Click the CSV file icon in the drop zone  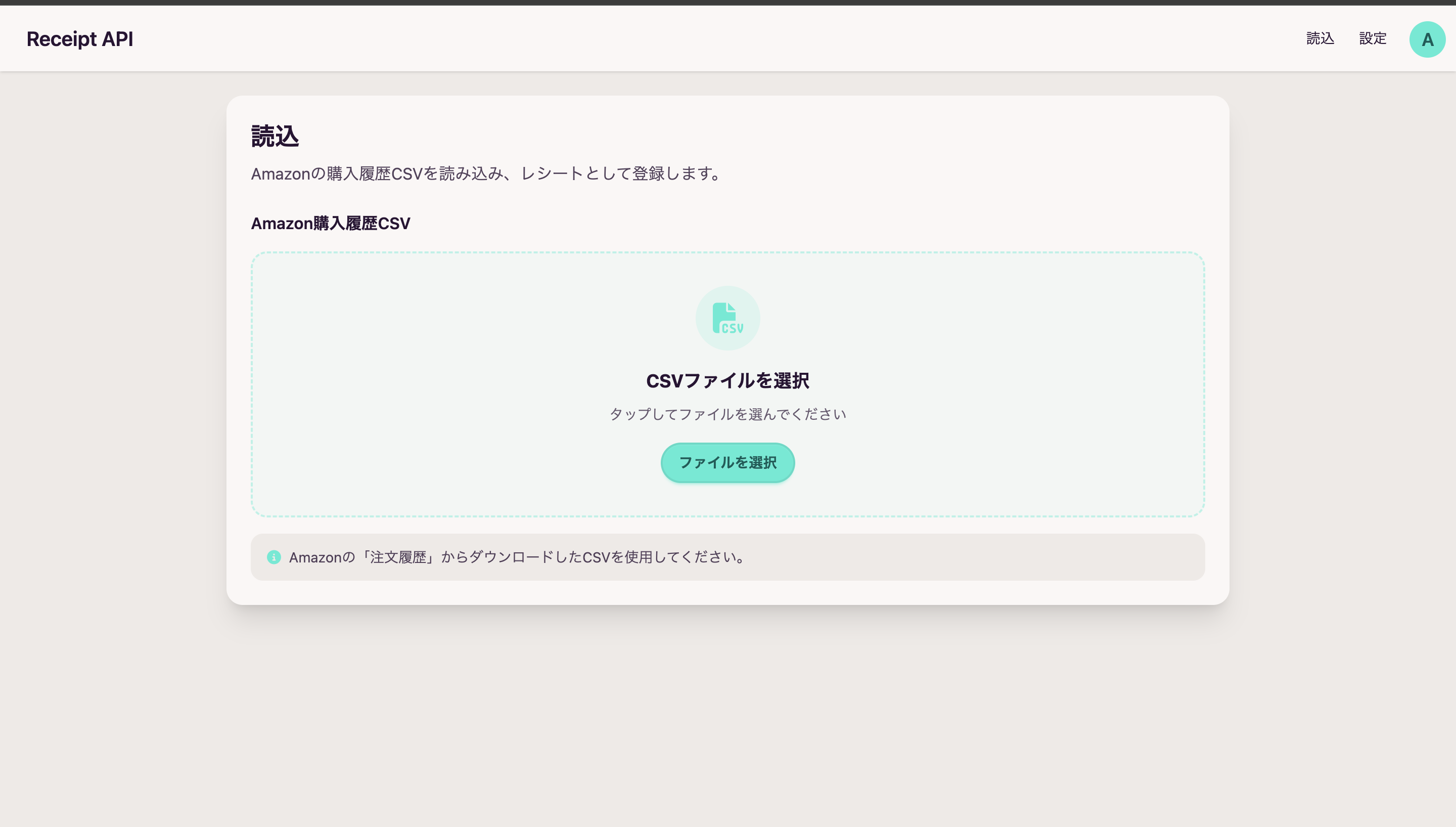(x=727, y=318)
